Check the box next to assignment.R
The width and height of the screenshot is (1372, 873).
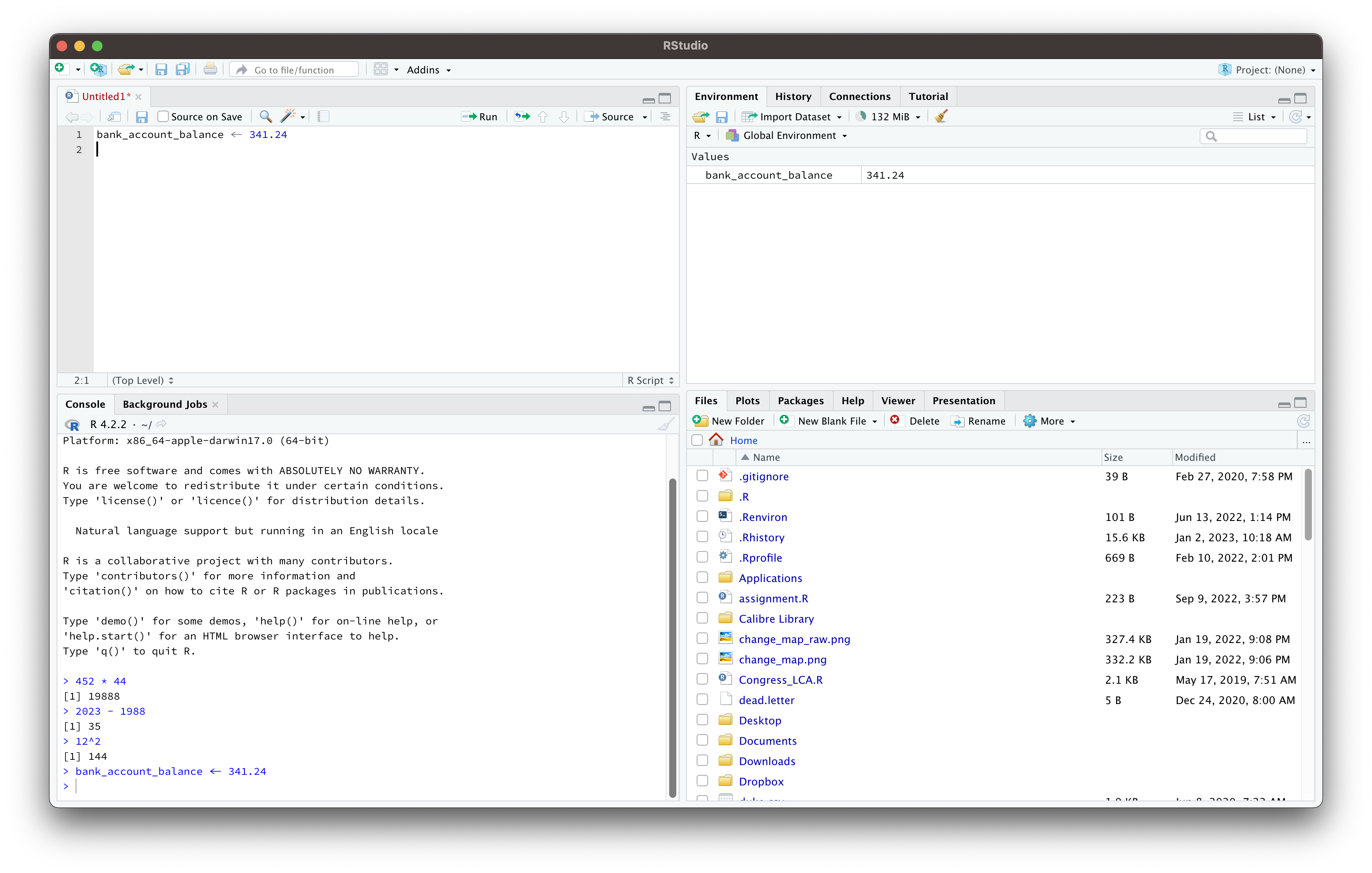click(702, 597)
